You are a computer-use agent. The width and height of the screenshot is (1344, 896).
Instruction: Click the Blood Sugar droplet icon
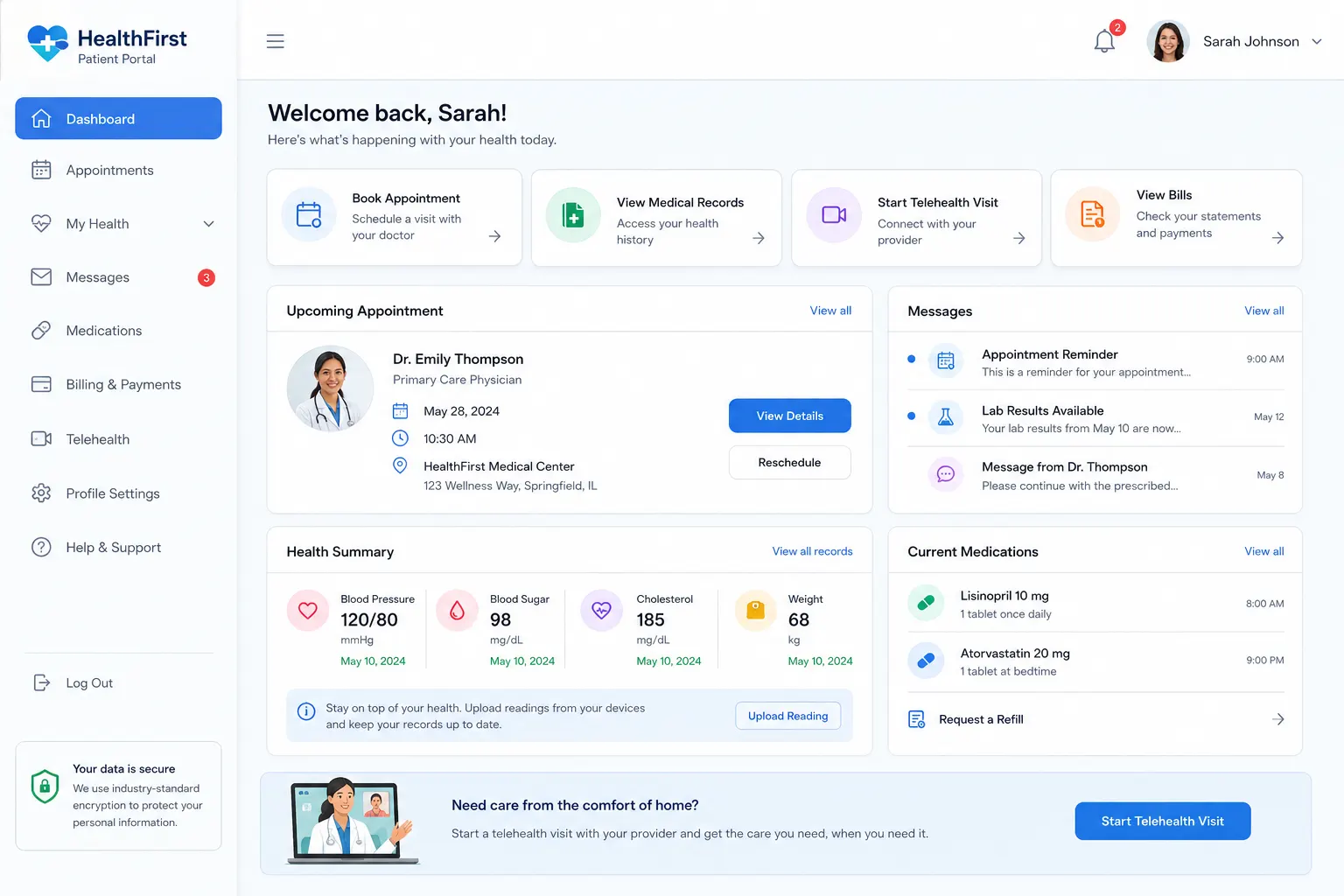(457, 611)
